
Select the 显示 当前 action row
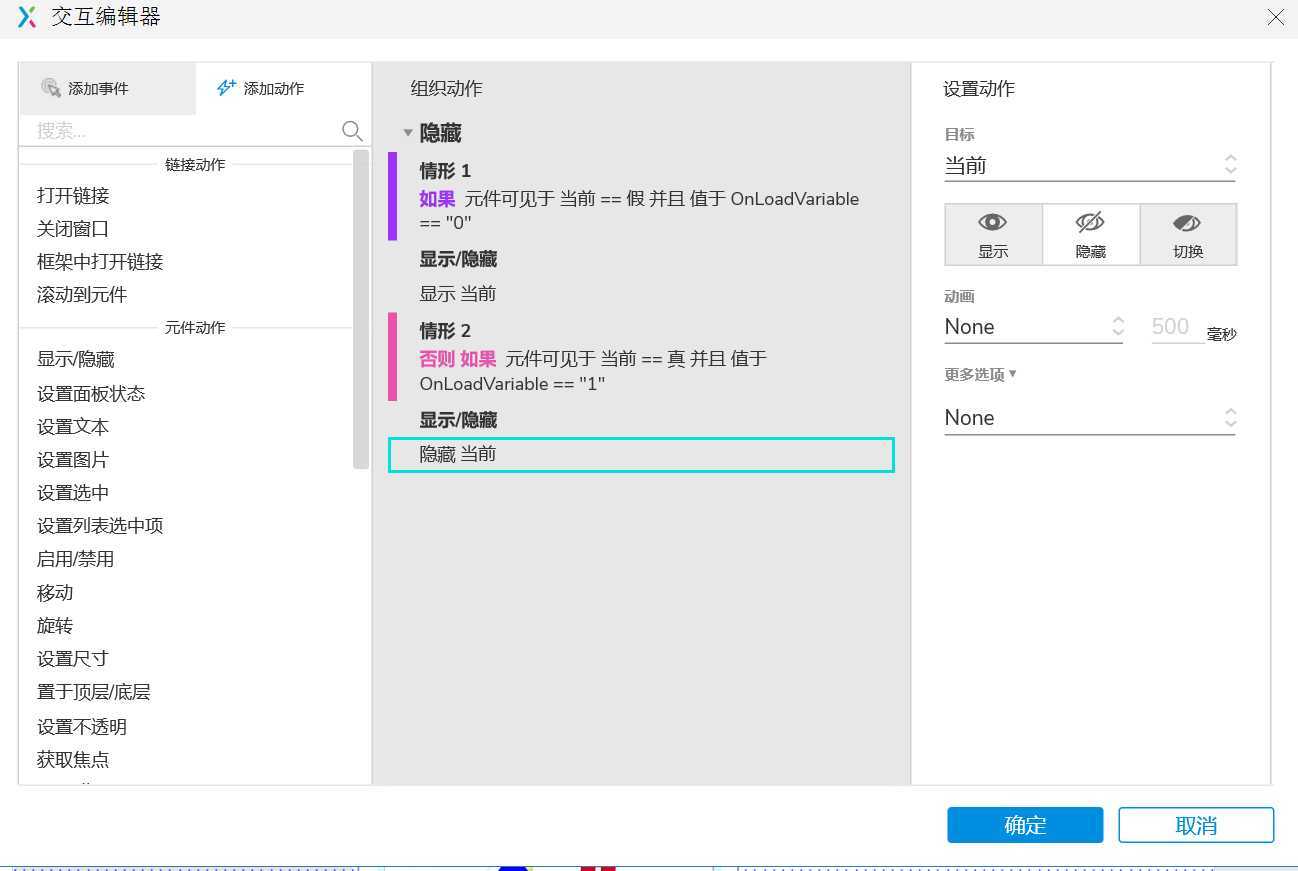click(x=640, y=294)
